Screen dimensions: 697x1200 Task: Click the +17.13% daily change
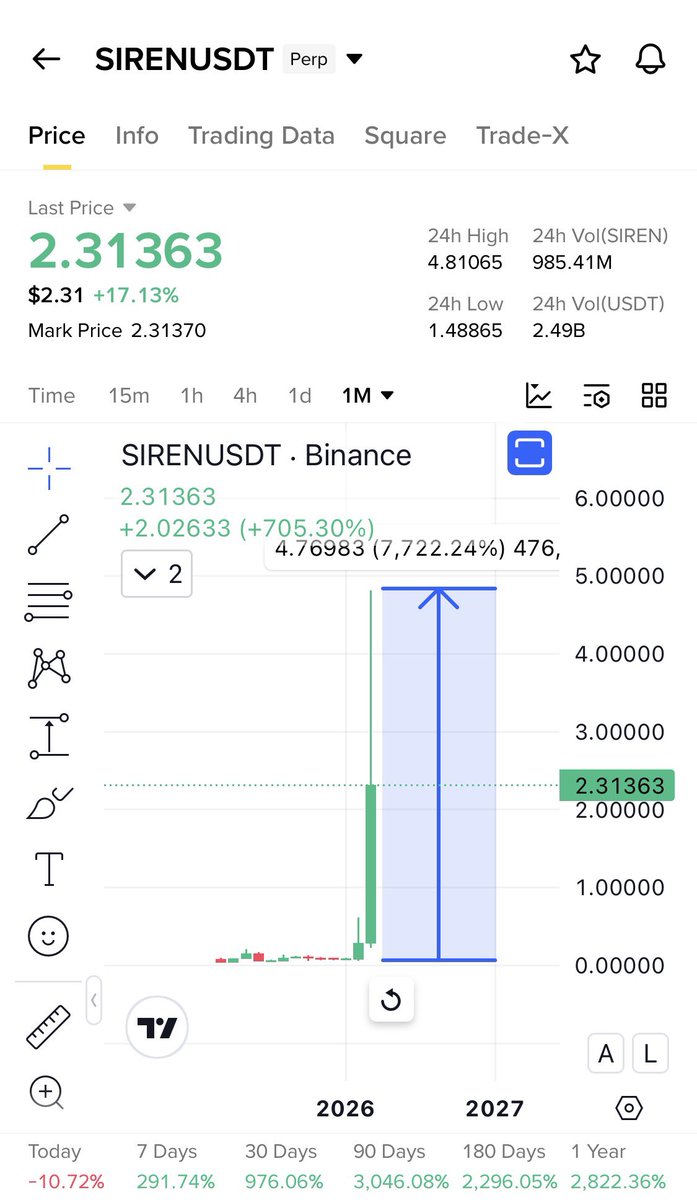click(136, 295)
